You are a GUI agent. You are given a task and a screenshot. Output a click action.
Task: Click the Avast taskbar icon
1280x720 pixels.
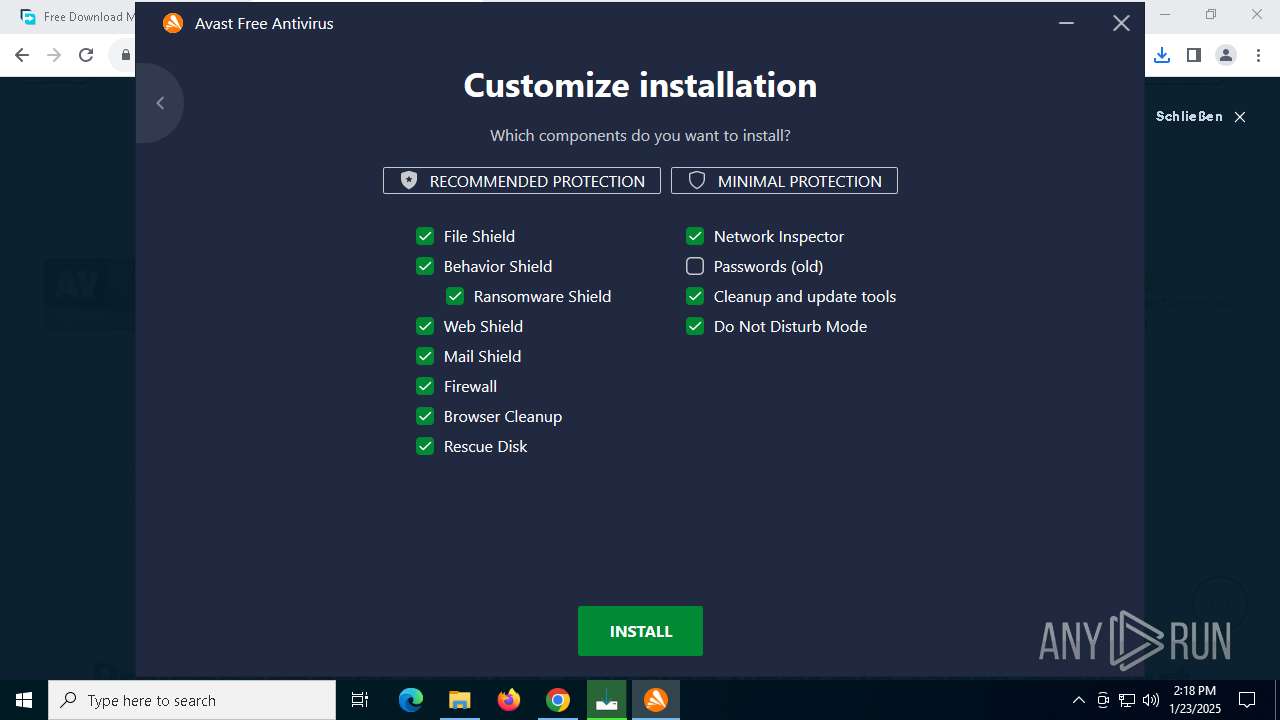(656, 700)
